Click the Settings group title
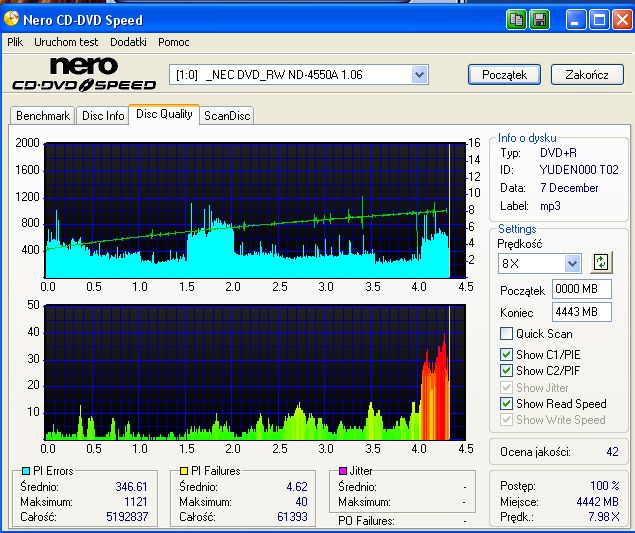Screen dimensions: 635x533 [517, 229]
